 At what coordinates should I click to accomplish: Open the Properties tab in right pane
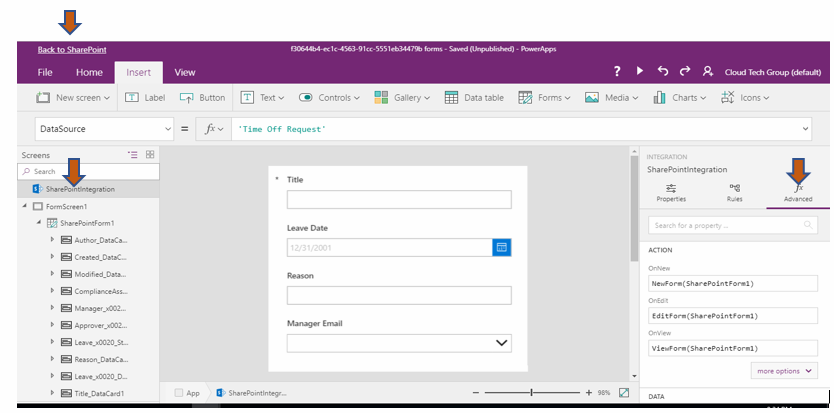(671, 193)
